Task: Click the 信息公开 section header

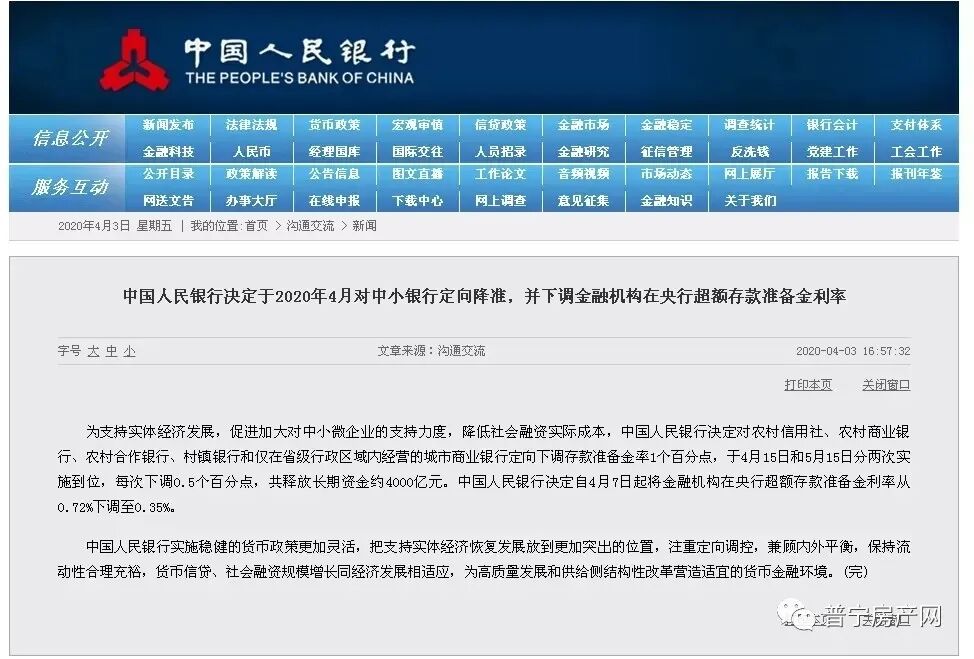Action: click(x=70, y=138)
